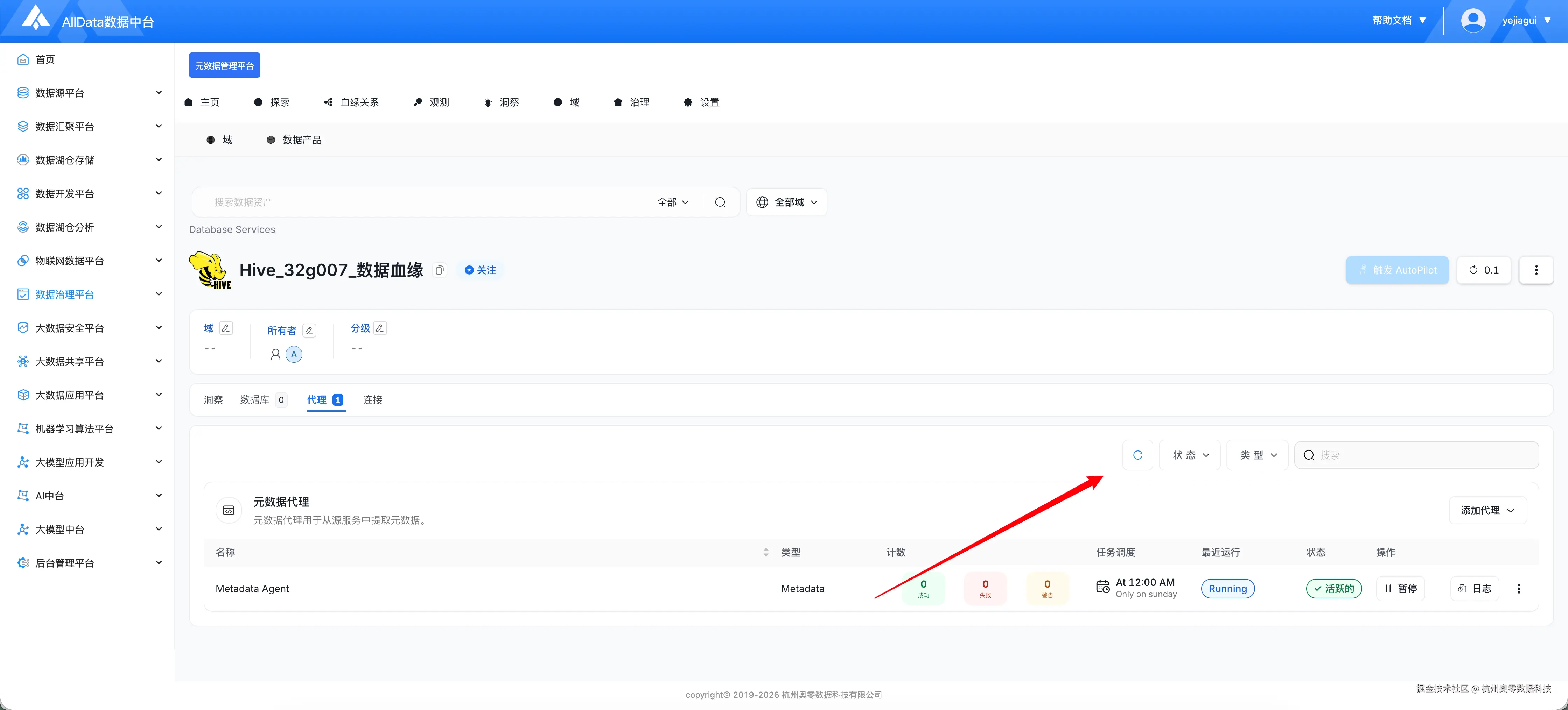1568x710 pixels.
Task: Open the 全部 search scope dropdown
Action: tap(673, 202)
